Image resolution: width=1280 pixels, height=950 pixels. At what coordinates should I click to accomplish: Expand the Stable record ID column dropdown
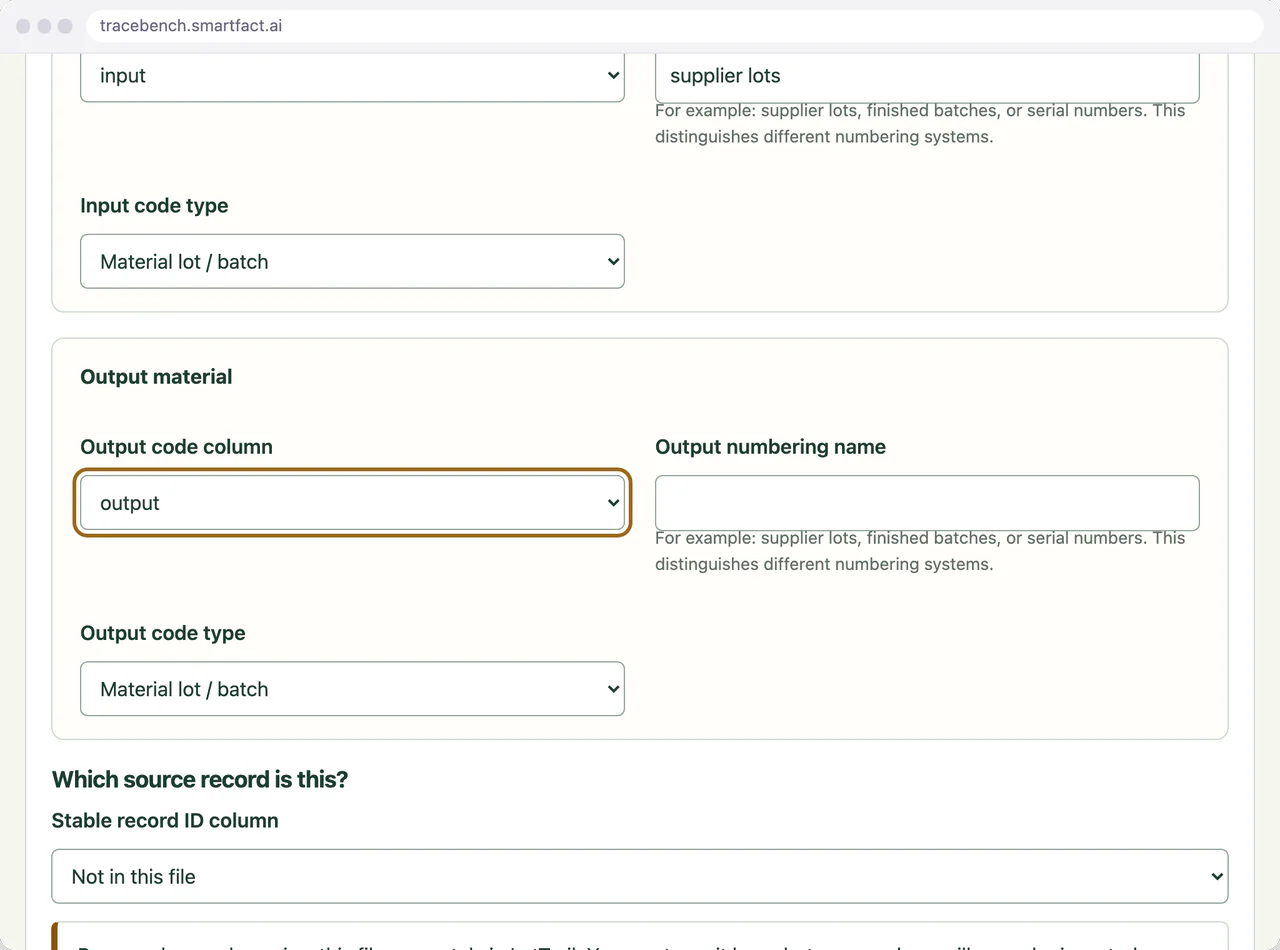coord(640,877)
